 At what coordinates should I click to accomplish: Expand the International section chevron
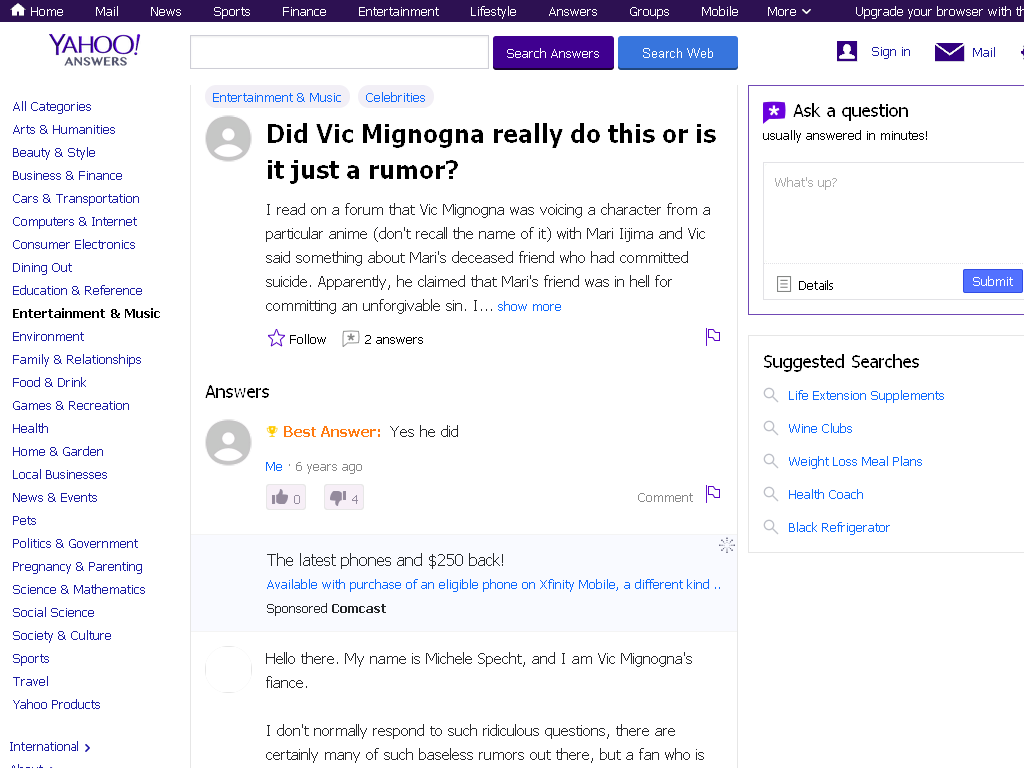point(88,747)
